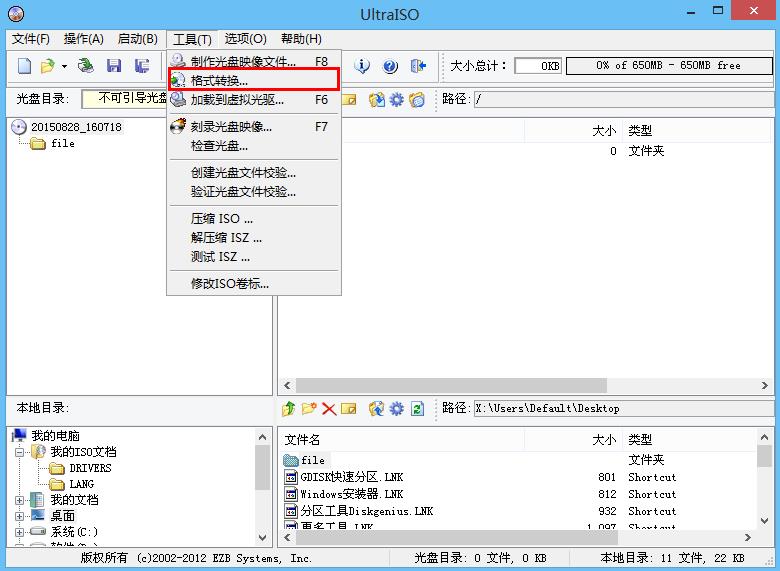The width and height of the screenshot is (780, 571).
Task: Click down arrow of local tree vertical scrollbar
Action: (x=263, y=538)
